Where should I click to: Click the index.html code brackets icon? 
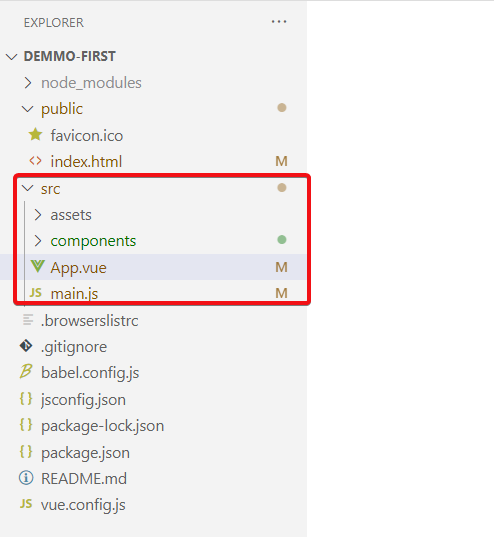coord(35,161)
